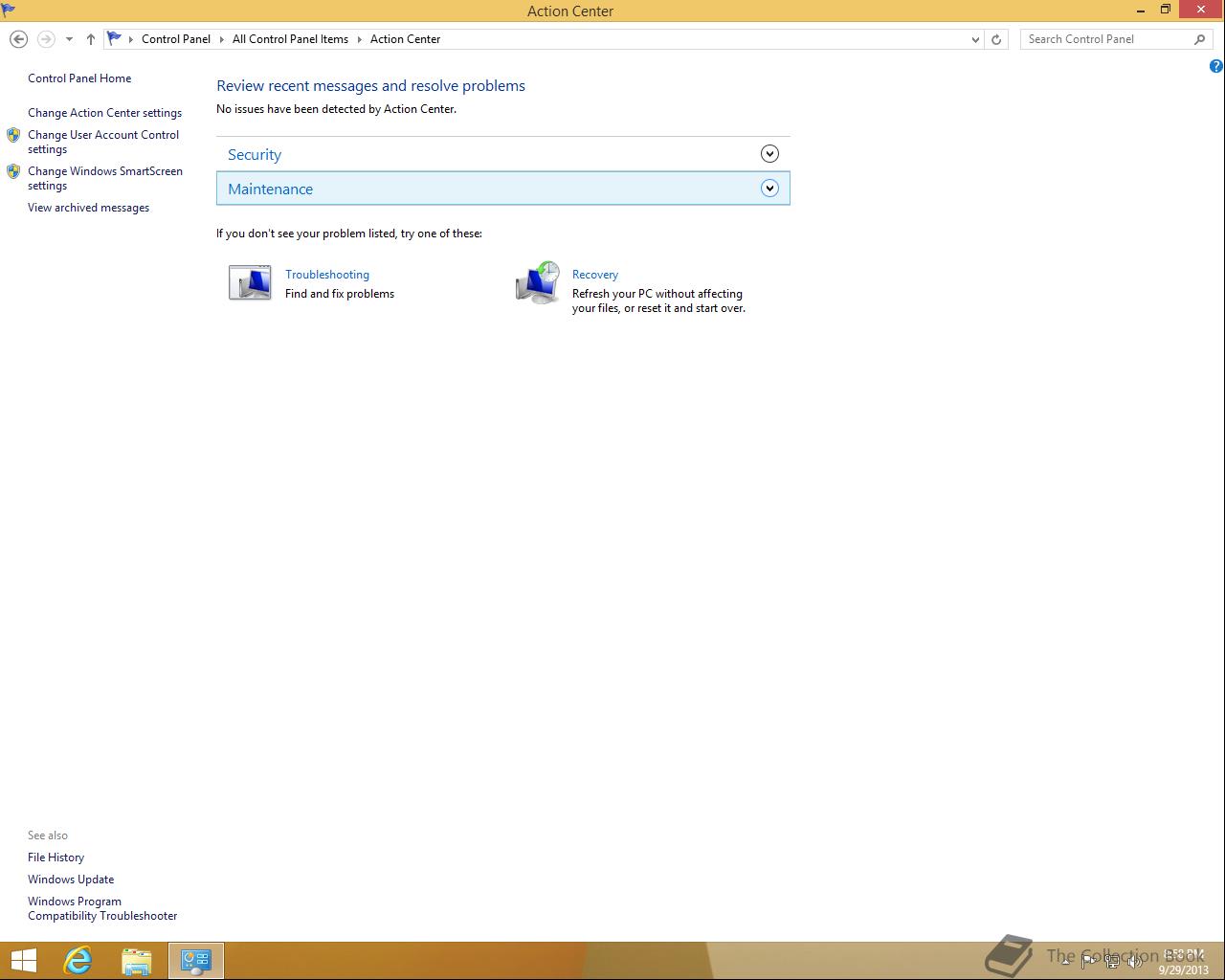Open Control Panel Home
This screenshot has width=1225, height=980.
(79, 78)
